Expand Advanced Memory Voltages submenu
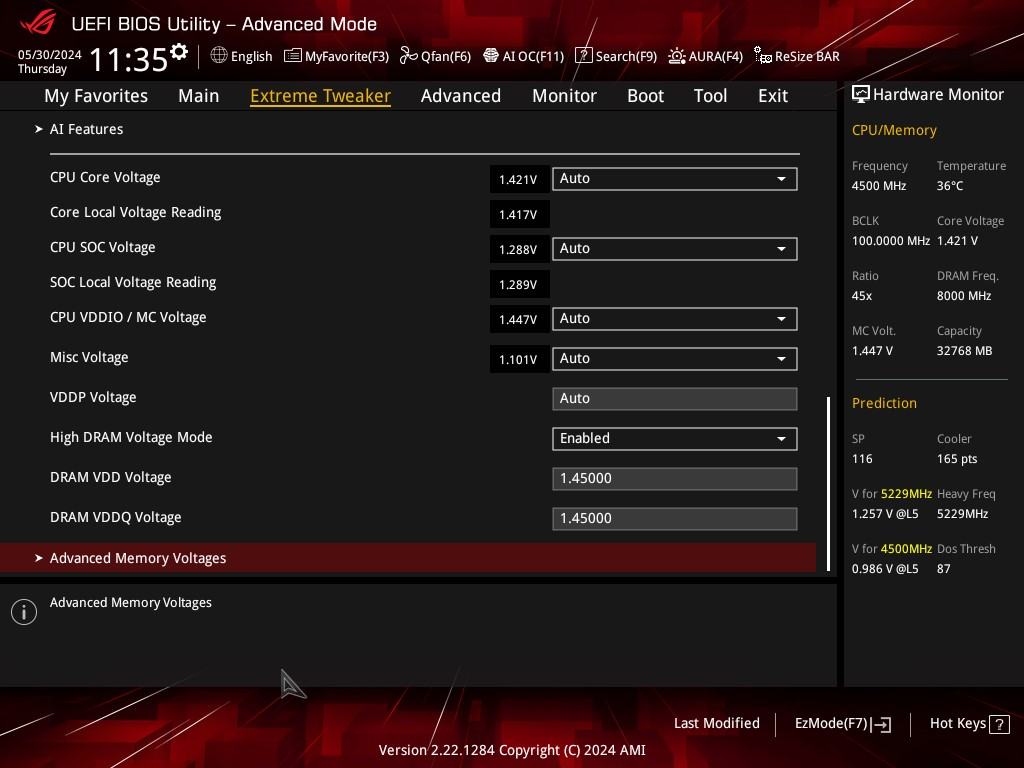This screenshot has width=1024, height=768. (408, 558)
